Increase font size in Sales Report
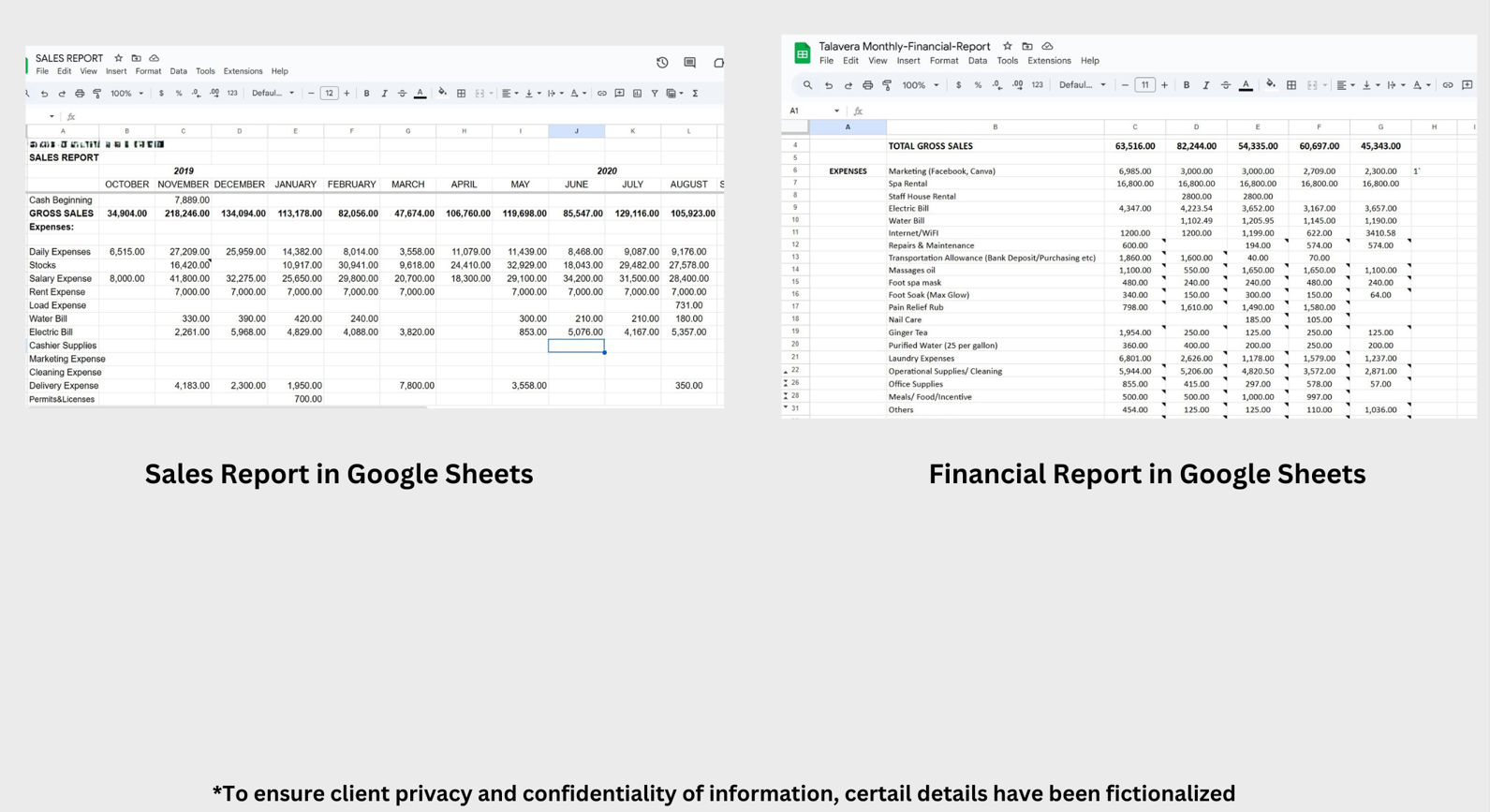Image resolution: width=1490 pixels, height=812 pixels. click(347, 94)
